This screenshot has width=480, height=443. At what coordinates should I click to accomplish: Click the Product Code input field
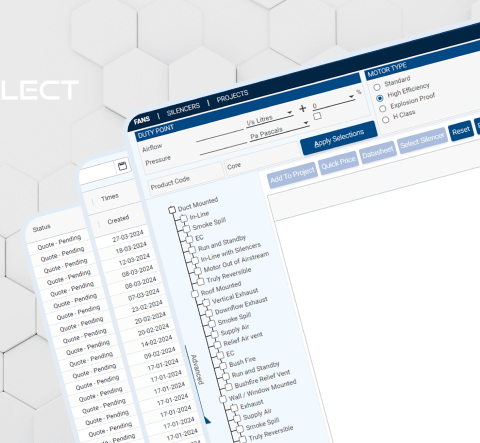(186, 178)
